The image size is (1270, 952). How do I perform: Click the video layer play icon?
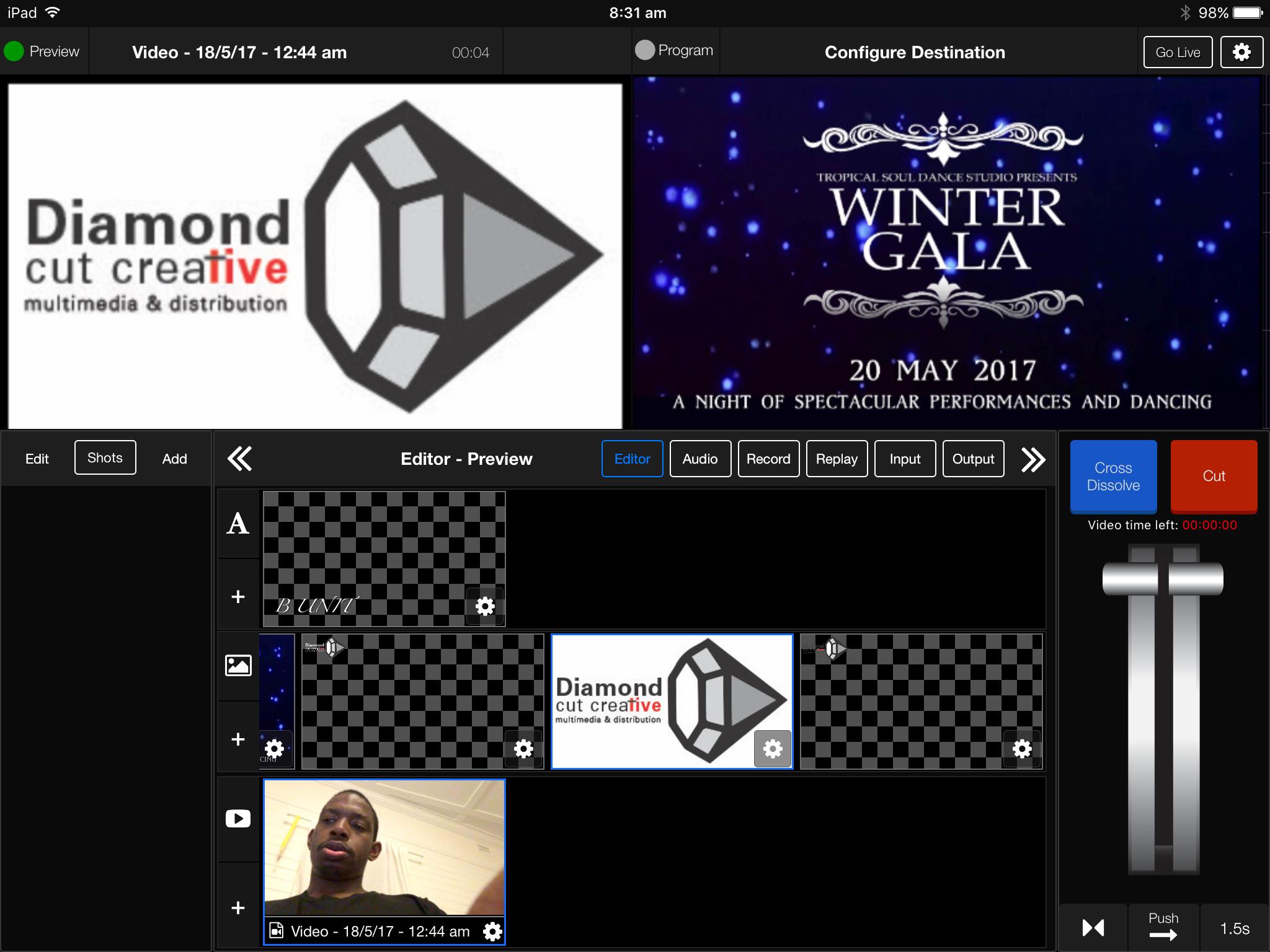pyautogui.click(x=238, y=819)
